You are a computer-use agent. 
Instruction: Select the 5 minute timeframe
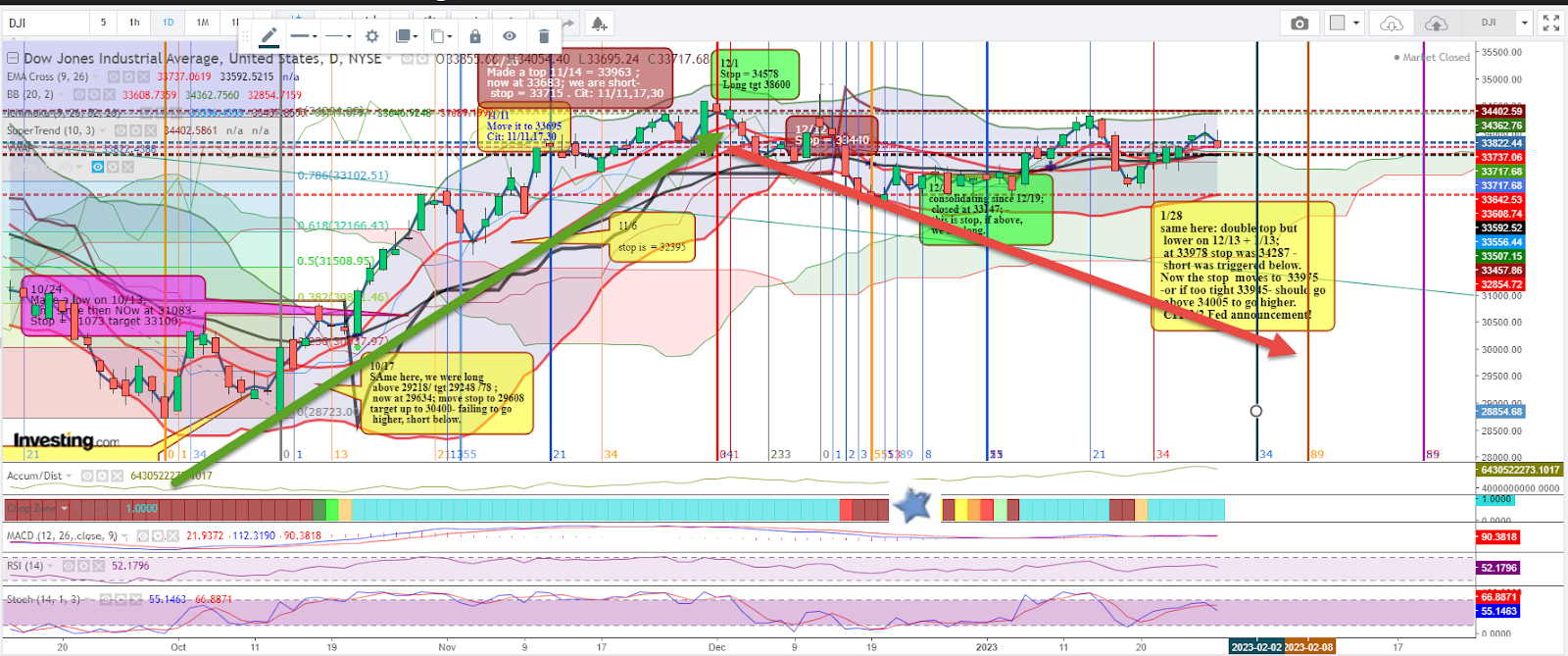(103, 22)
